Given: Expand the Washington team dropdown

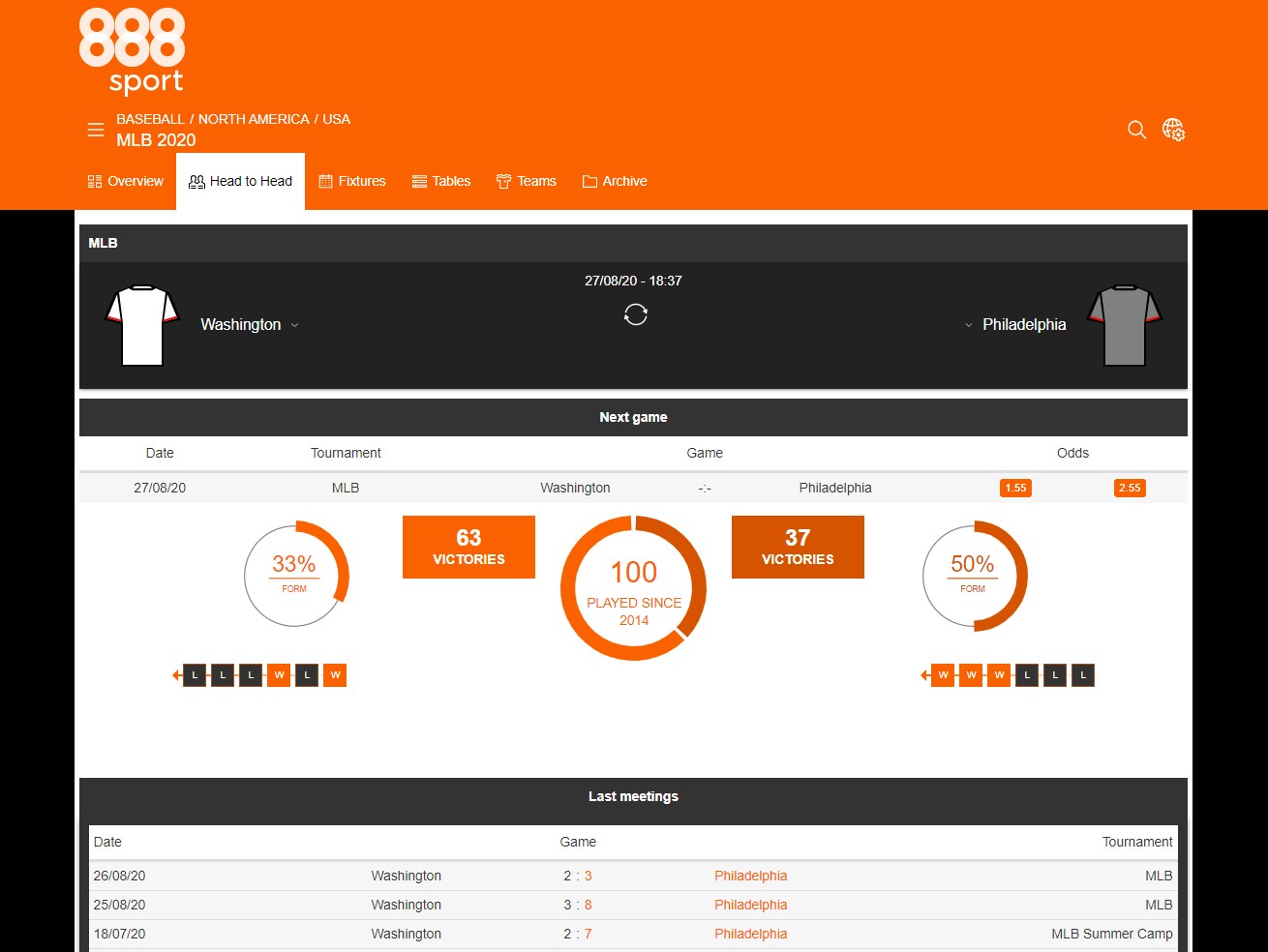Looking at the screenshot, I should tap(294, 325).
